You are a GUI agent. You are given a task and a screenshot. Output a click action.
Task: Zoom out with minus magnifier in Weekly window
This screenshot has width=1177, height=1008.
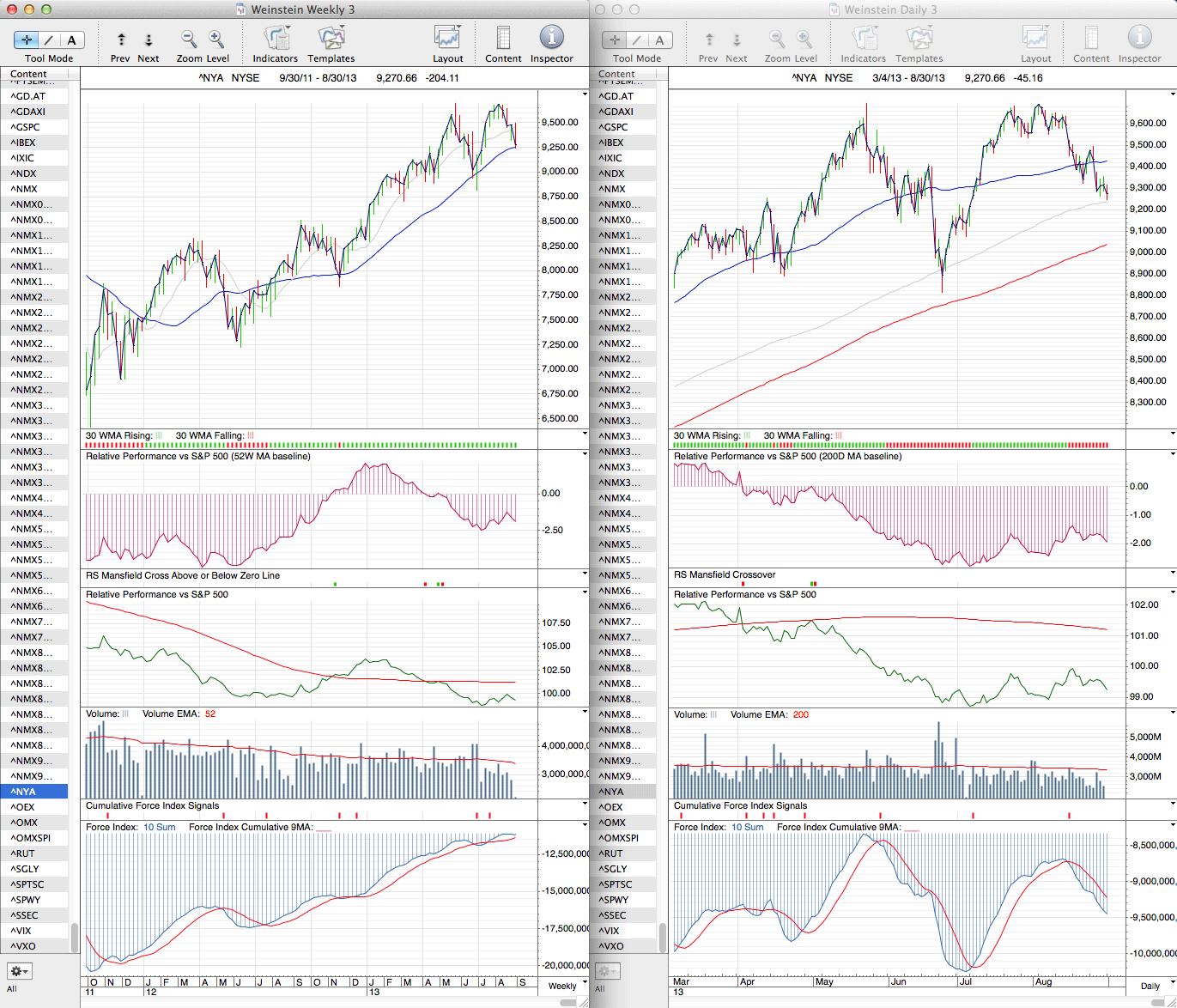189,39
